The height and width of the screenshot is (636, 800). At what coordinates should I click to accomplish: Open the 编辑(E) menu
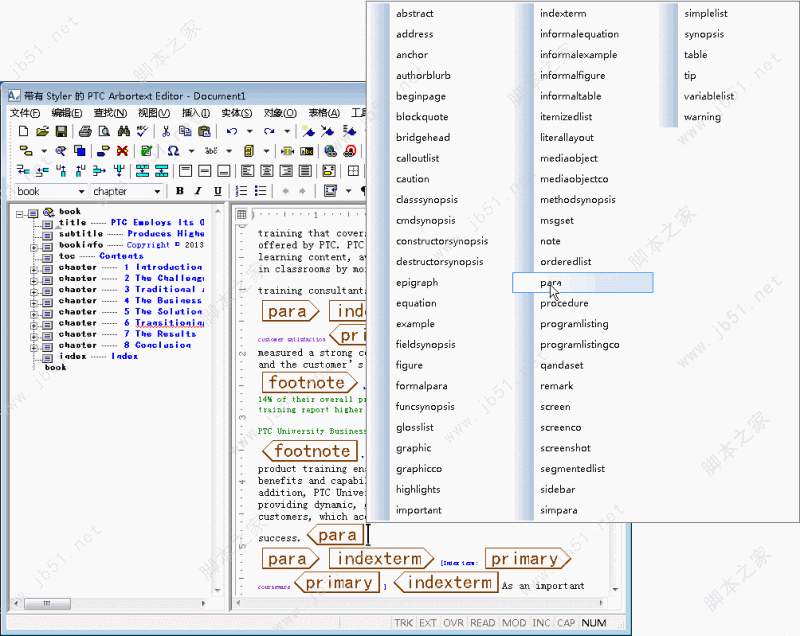tap(66, 113)
